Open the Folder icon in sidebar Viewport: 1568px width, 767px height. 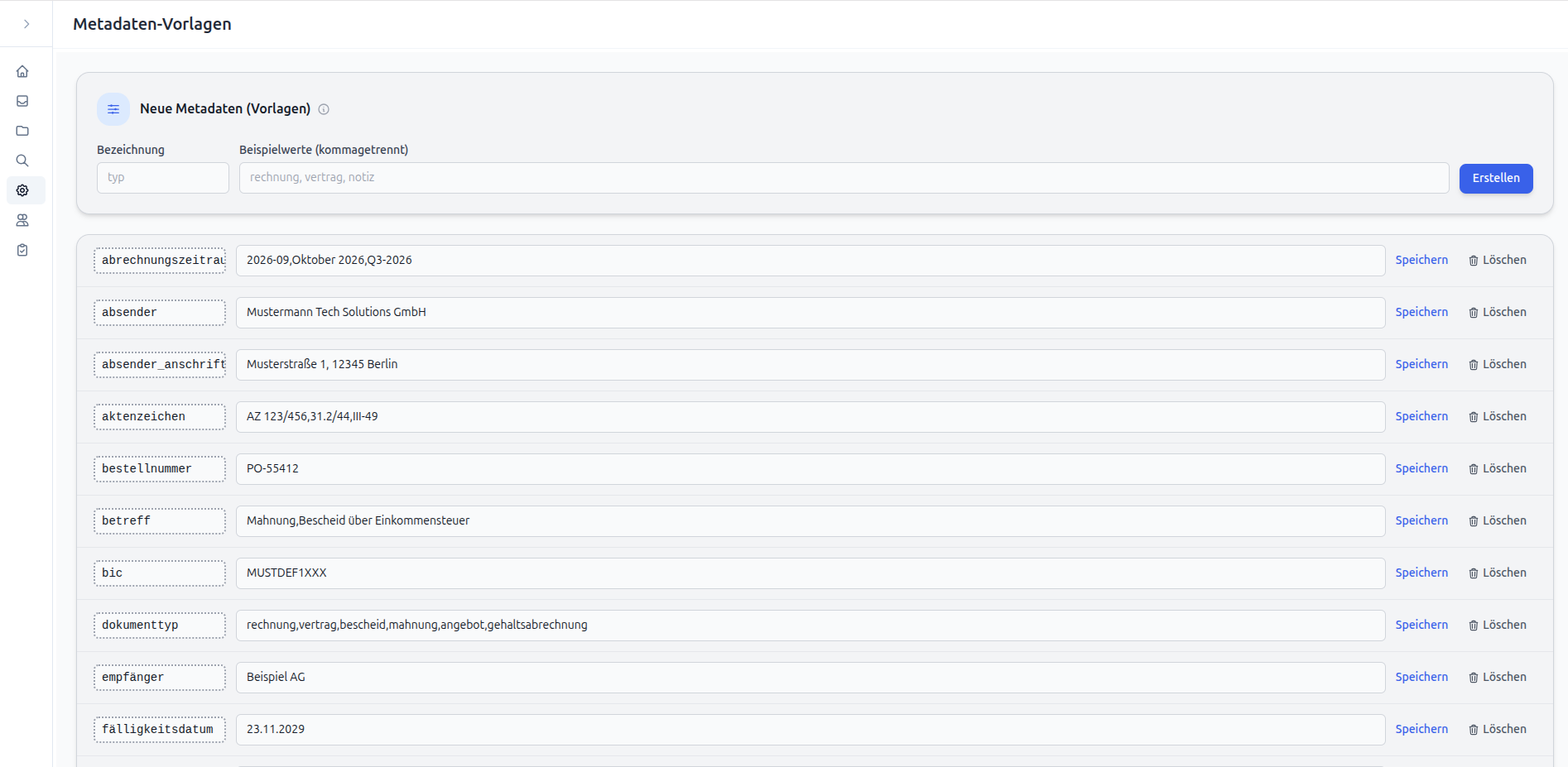click(x=22, y=131)
